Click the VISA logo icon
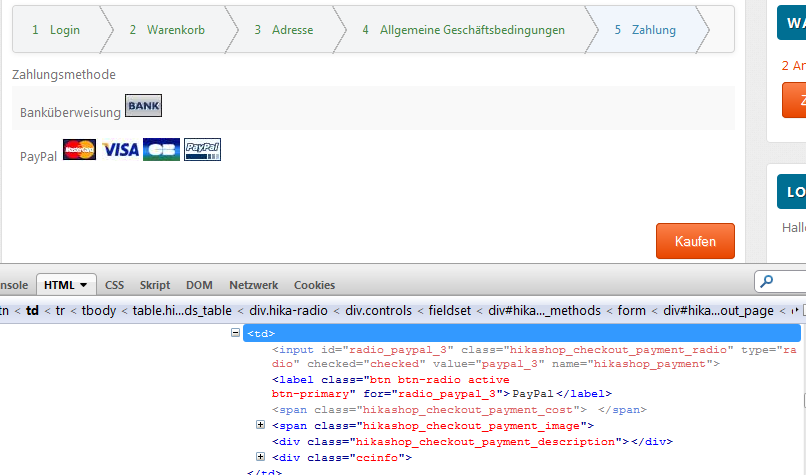The width and height of the screenshot is (806, 475). tap(120, 150)
